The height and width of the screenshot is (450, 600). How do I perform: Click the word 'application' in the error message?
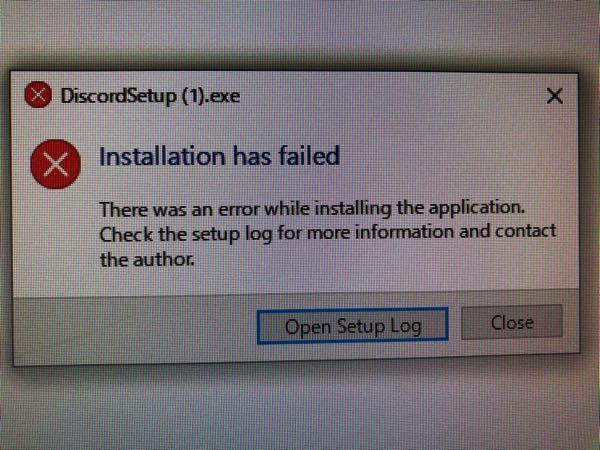point(476,209)
